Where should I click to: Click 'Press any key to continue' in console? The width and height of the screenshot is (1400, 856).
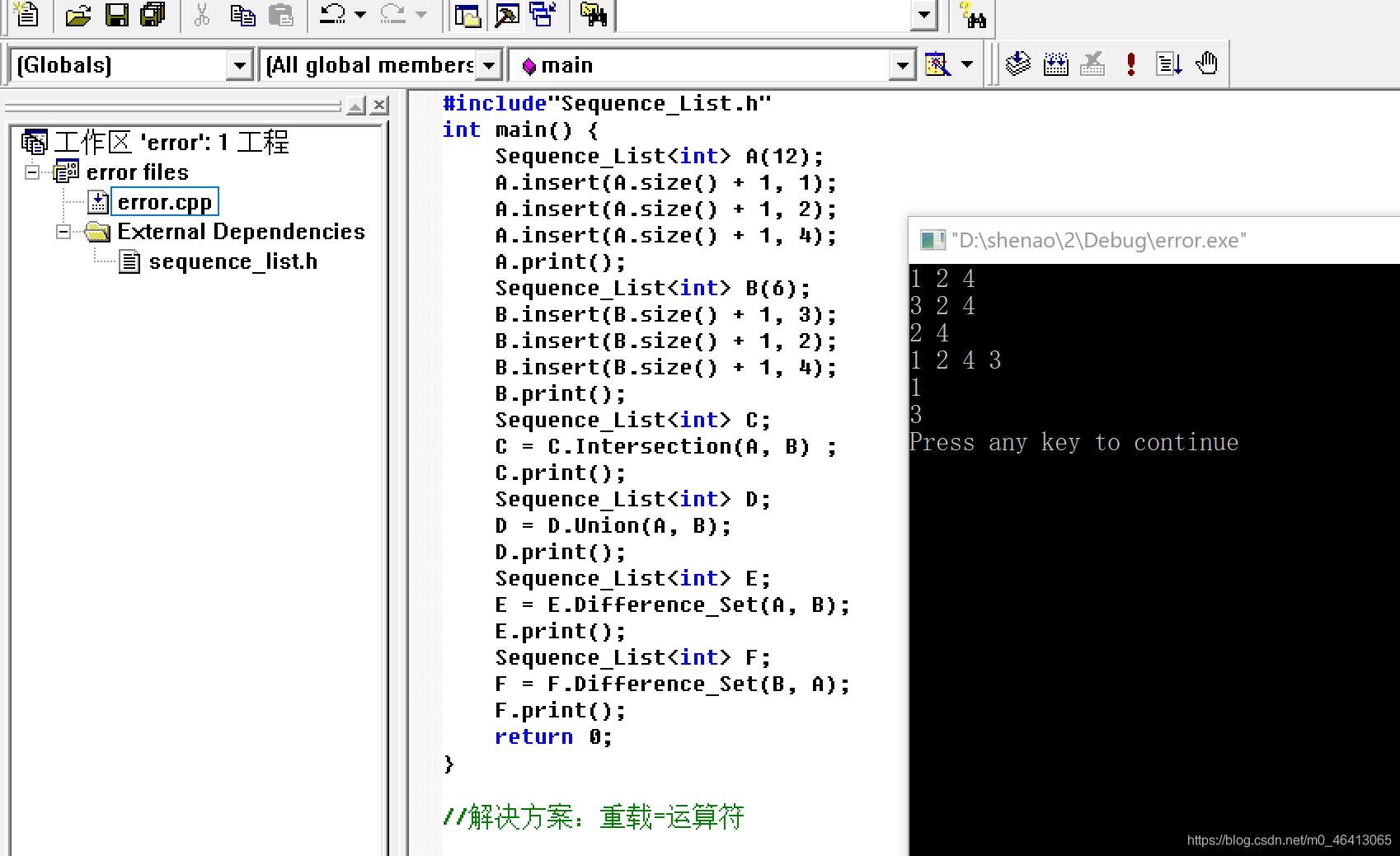pos(1073,442)
